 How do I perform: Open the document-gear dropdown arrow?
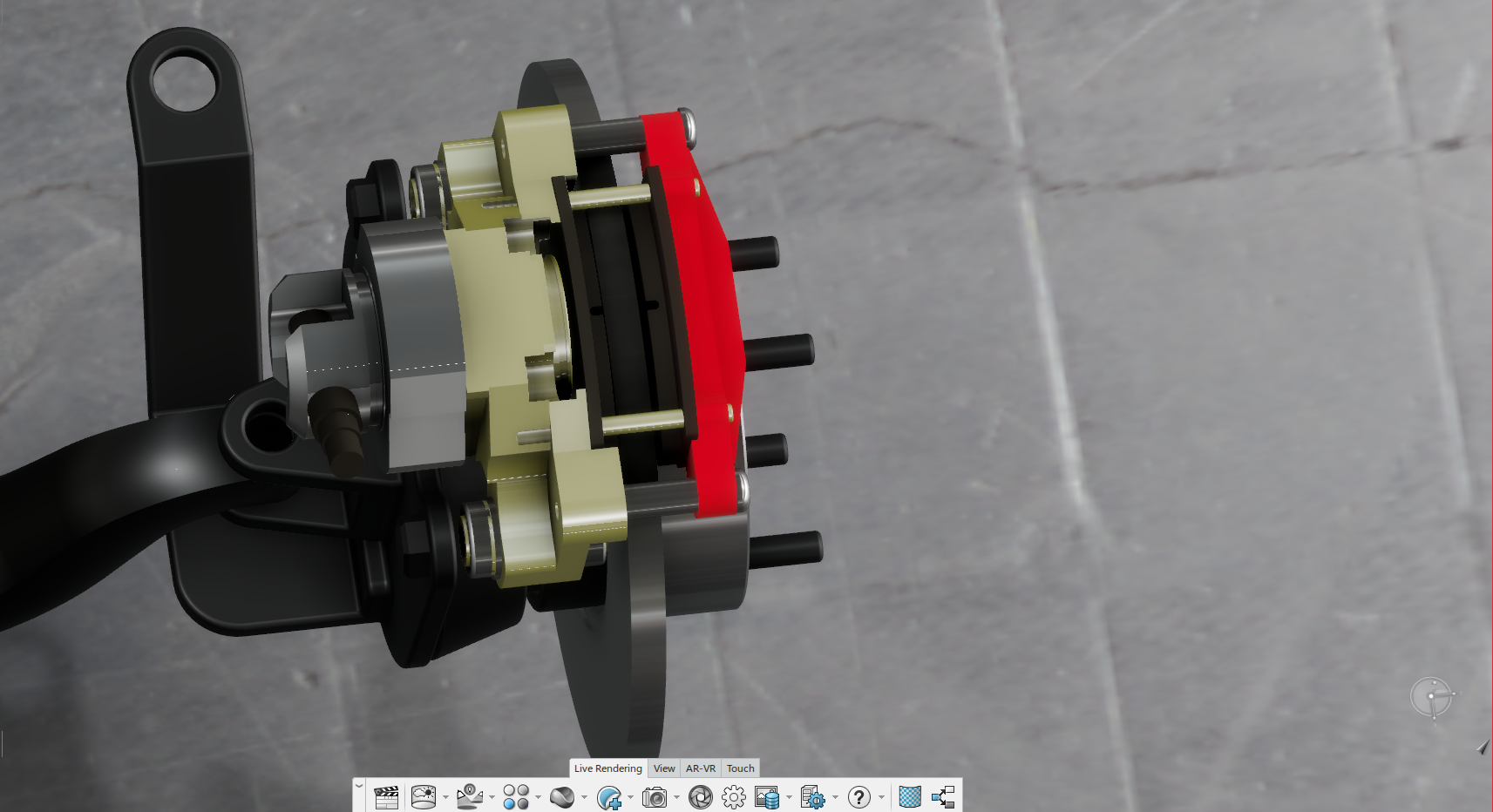point(835,797)
